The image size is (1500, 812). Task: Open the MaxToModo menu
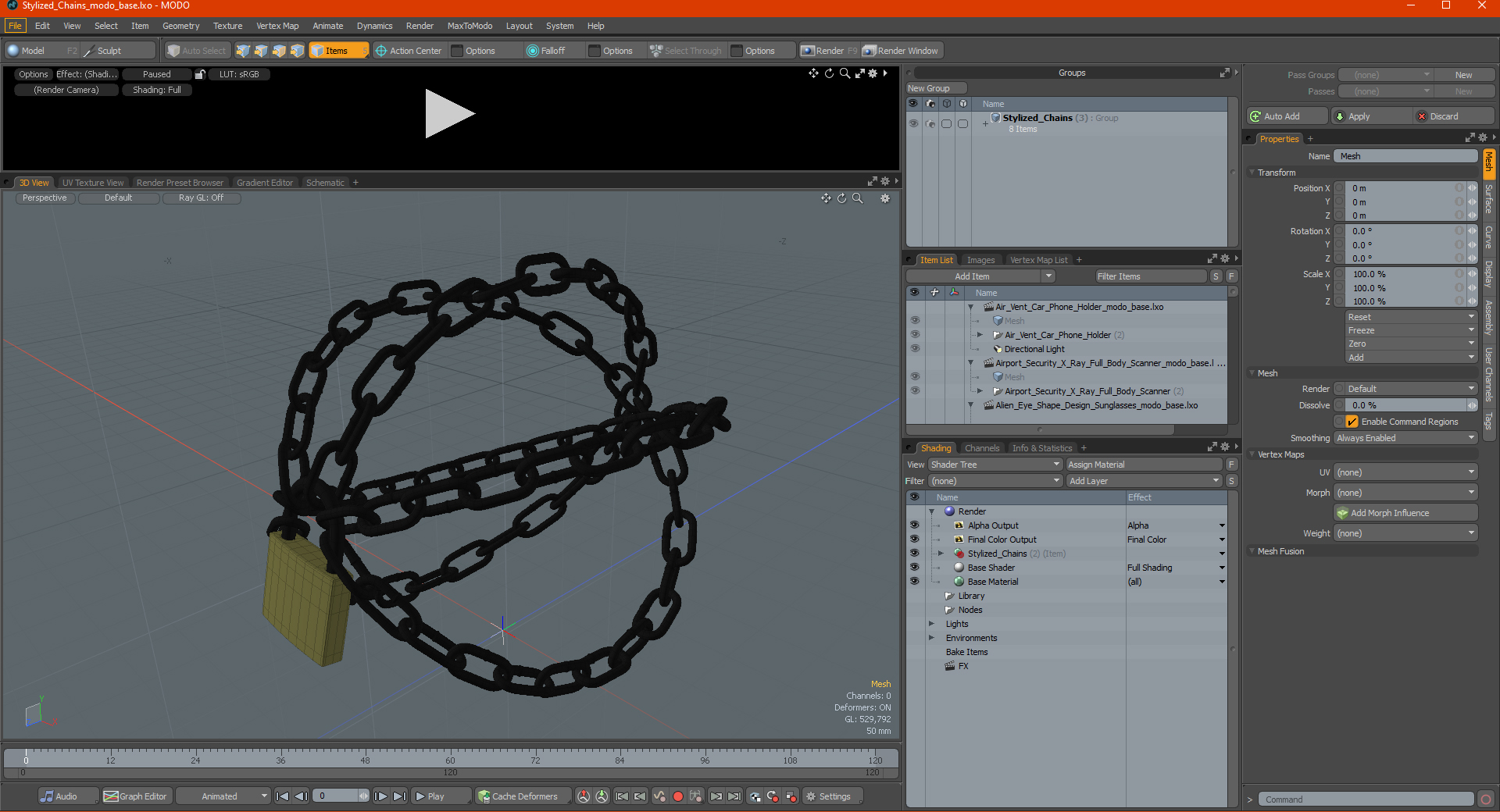470,26
